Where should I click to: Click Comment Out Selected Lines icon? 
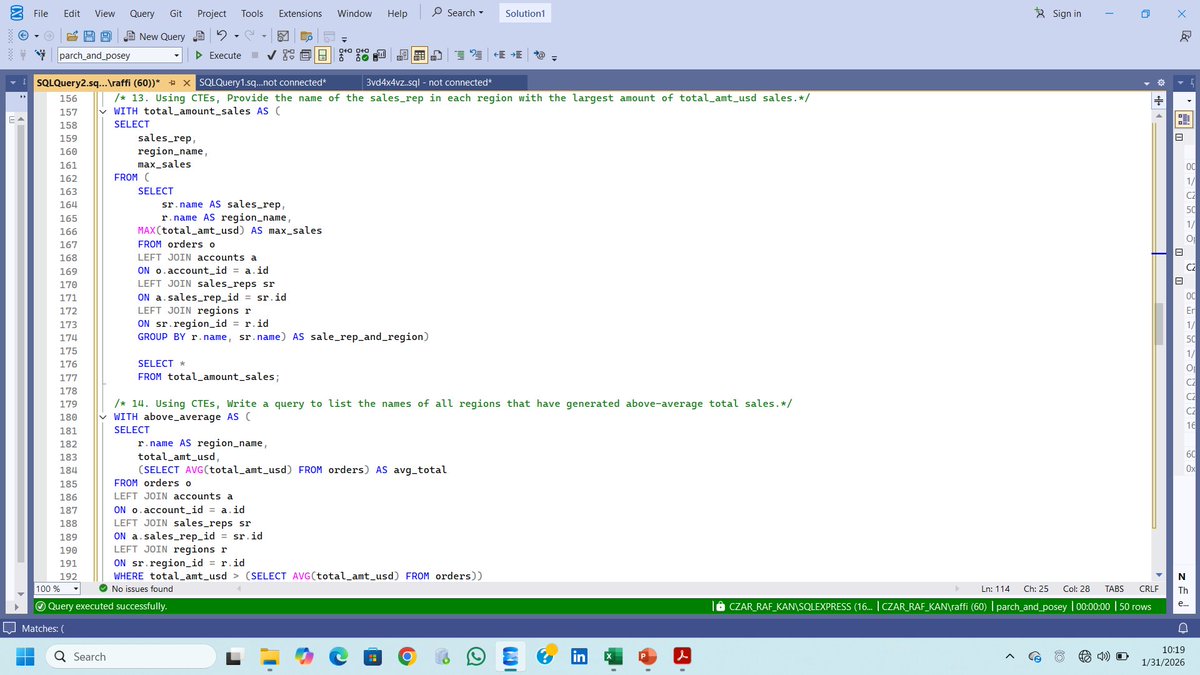459,55
